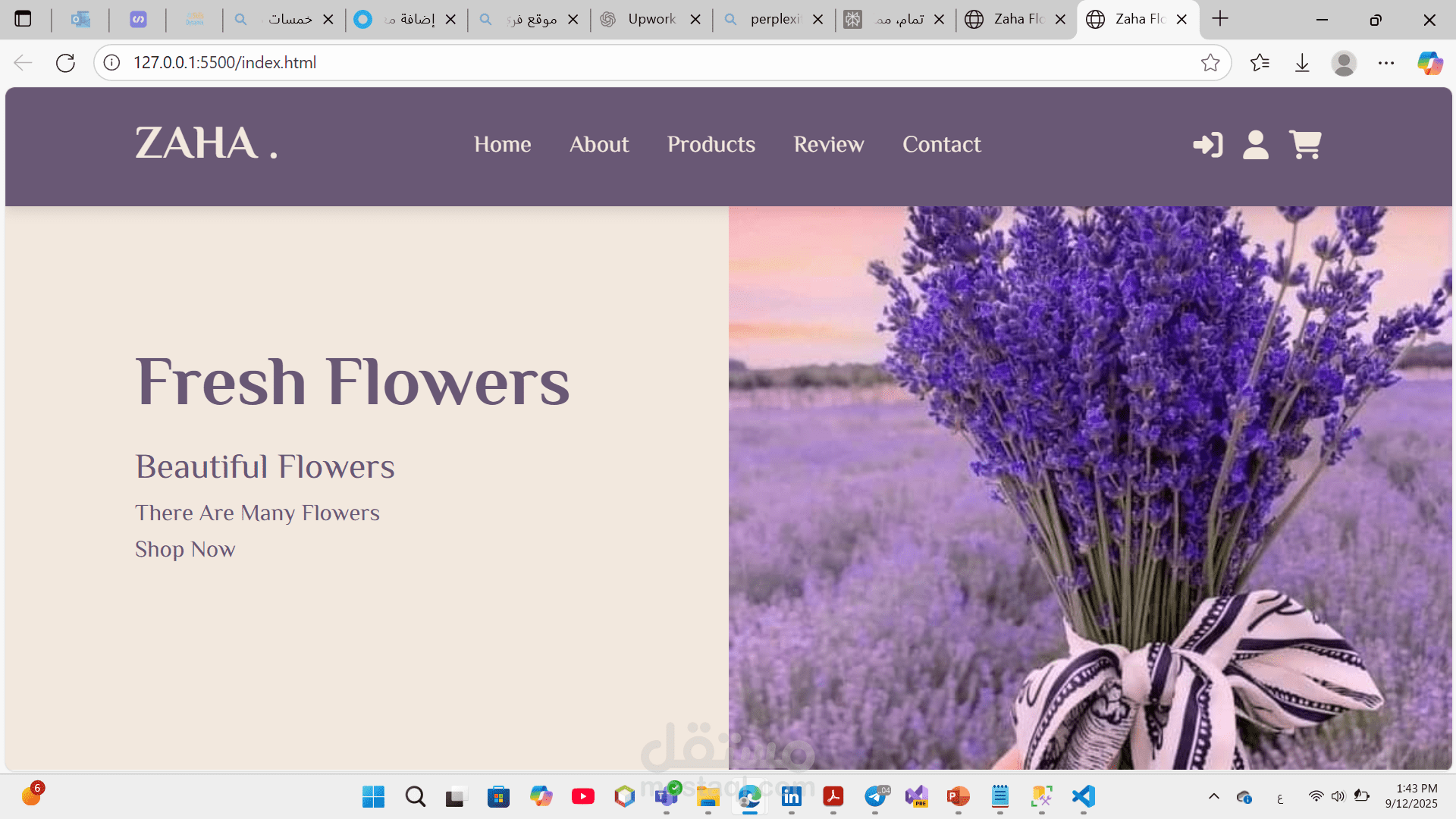1456x819 pixels.
Task: Open YouTube from the taskbar
Action: click(x=582, y=796)
